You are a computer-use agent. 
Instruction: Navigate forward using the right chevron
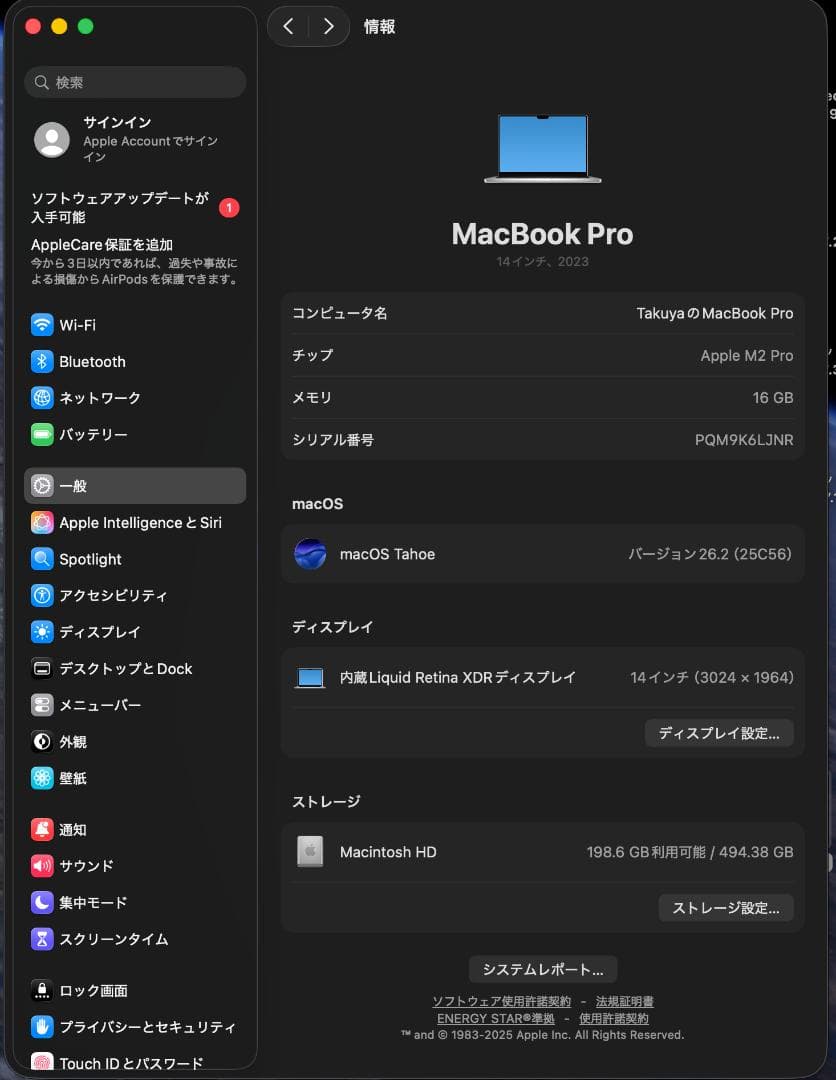click(x=328, y=27)
